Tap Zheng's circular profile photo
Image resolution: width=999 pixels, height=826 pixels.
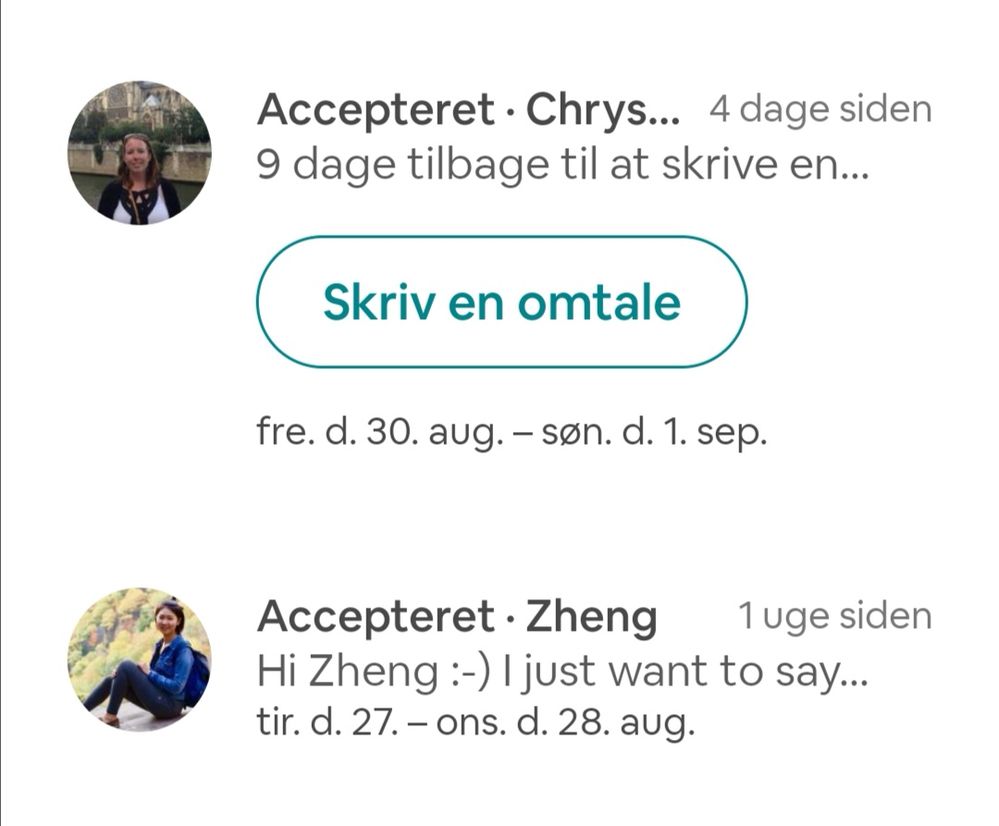click(x=139, y=659)
